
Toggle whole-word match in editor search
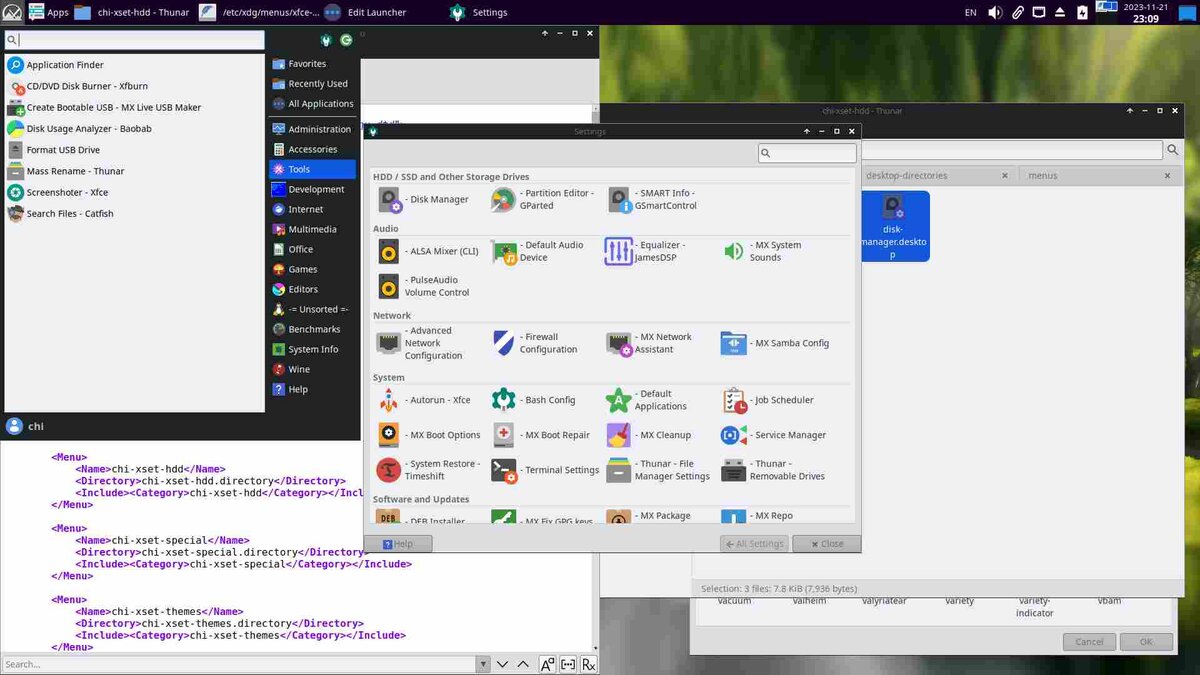568,664
